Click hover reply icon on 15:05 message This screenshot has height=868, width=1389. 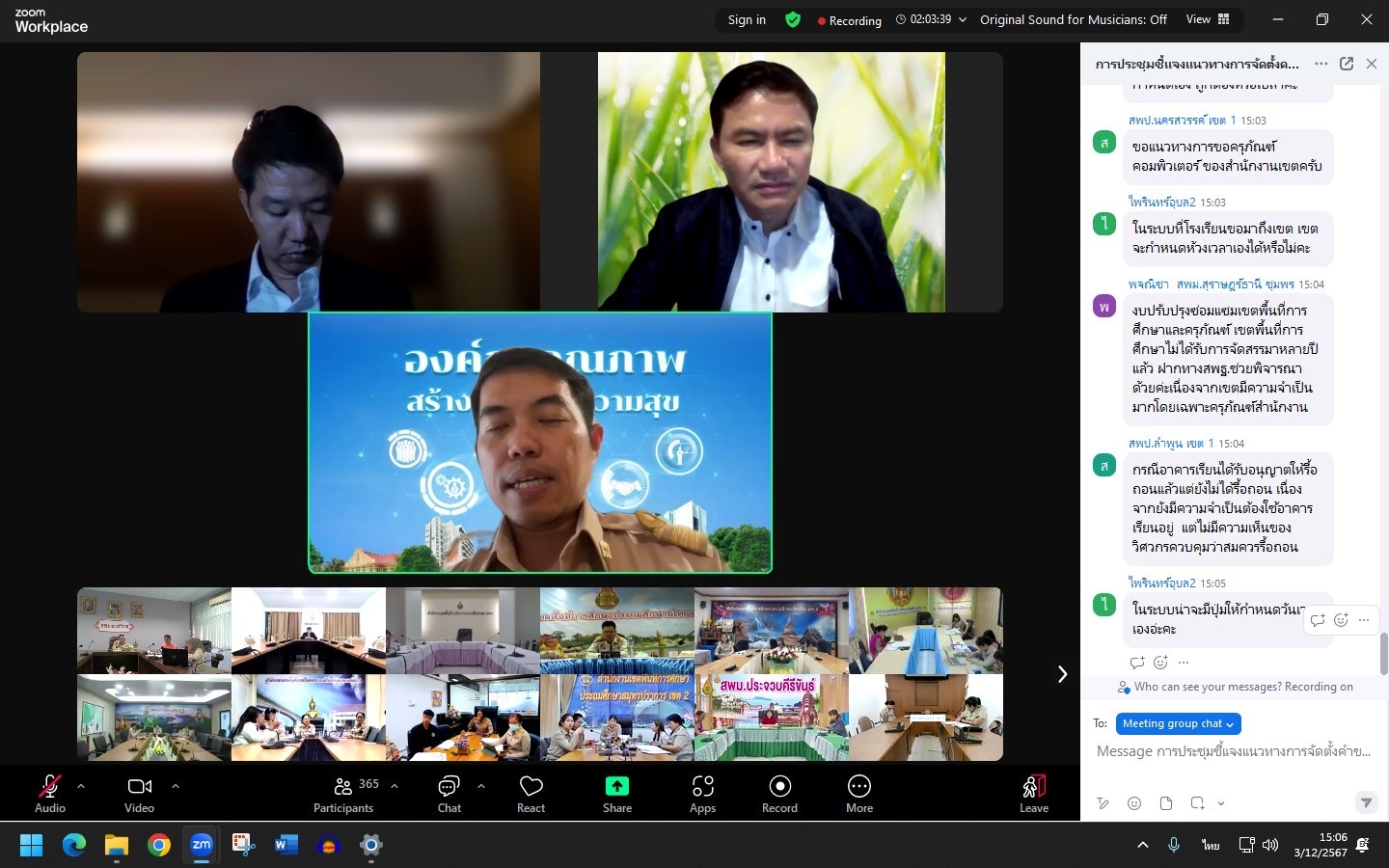click(1318, 620)
